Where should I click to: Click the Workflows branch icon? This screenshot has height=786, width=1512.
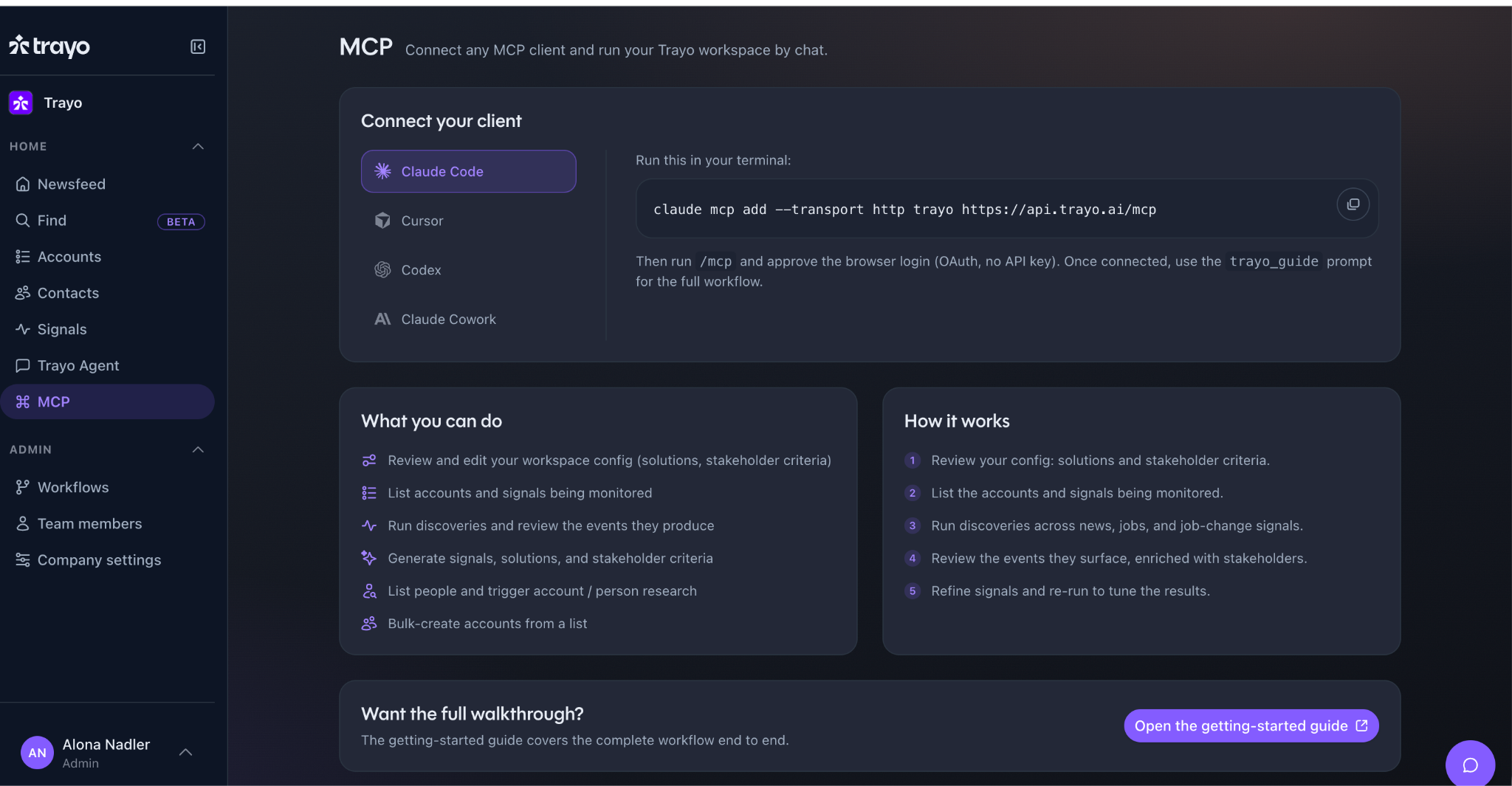click(23, 487)
